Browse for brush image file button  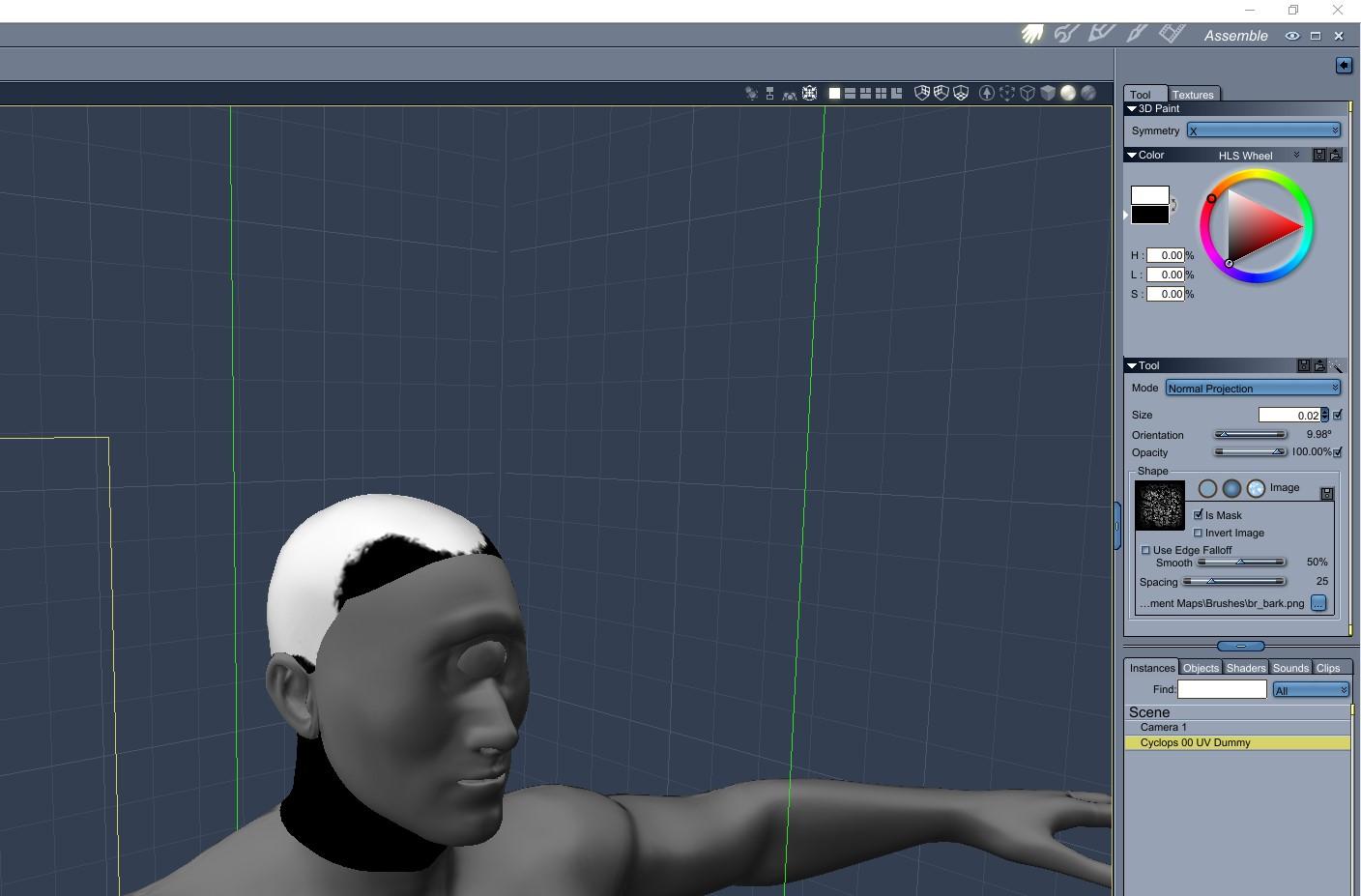[1318, 603]
